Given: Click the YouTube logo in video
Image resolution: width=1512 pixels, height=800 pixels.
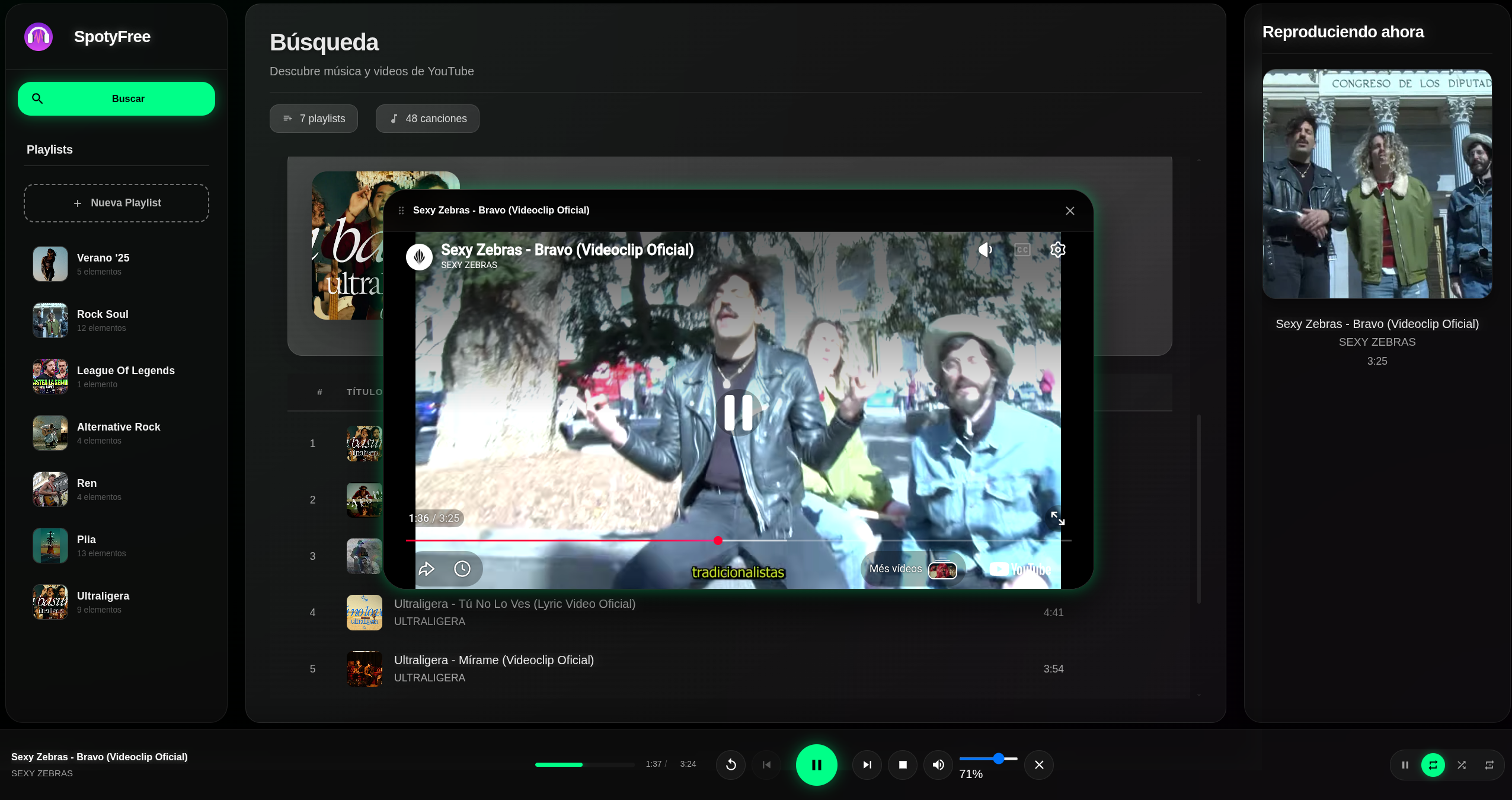Looking at the screenshot, I should [1021, 569].
